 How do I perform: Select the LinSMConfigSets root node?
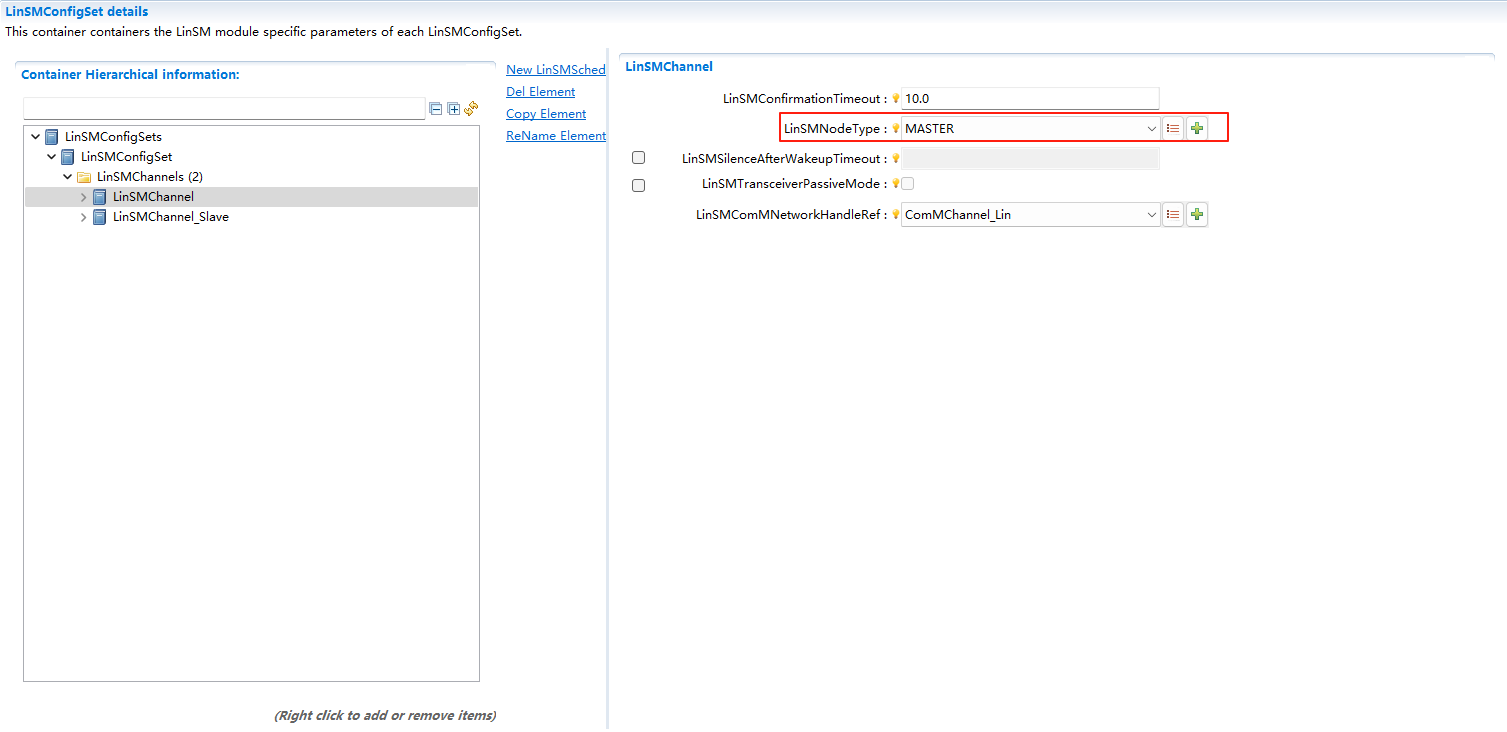[x=112, y=137]
